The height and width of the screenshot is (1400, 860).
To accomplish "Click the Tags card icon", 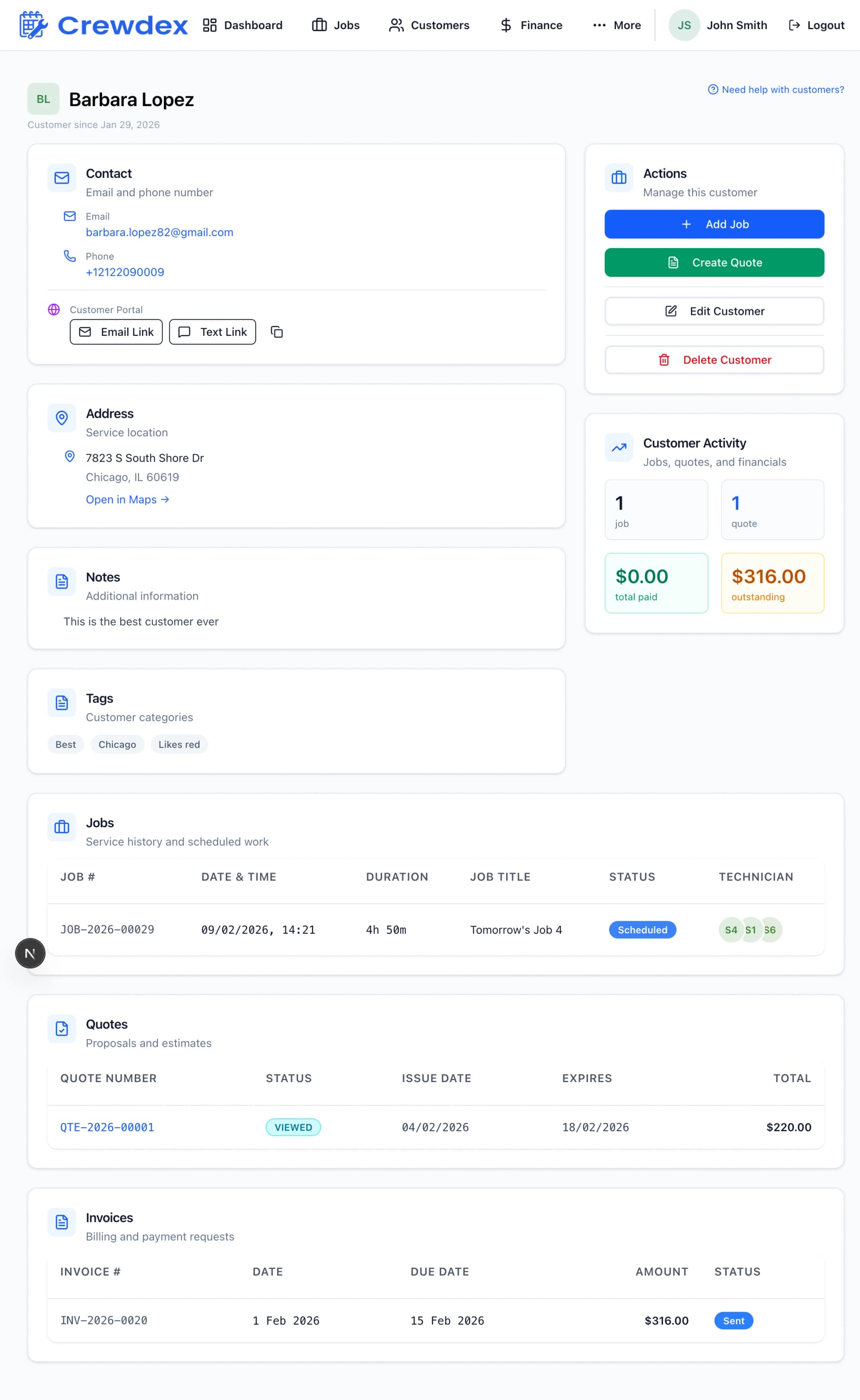I will click(62, 703).
